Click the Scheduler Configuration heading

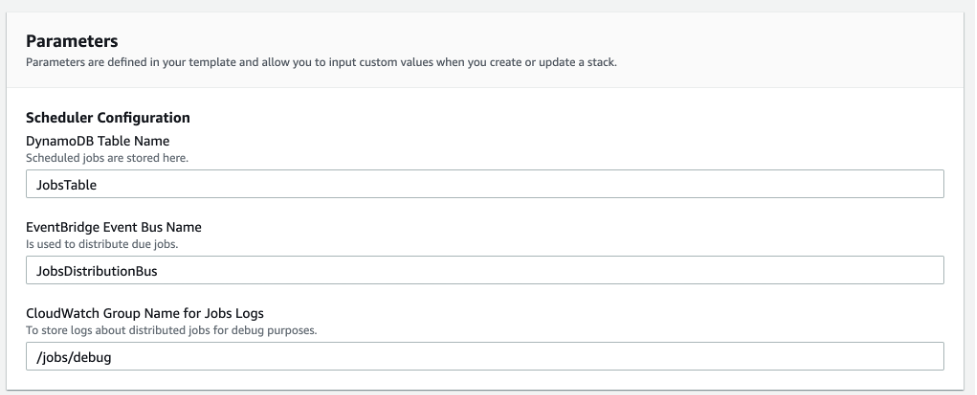108,117
